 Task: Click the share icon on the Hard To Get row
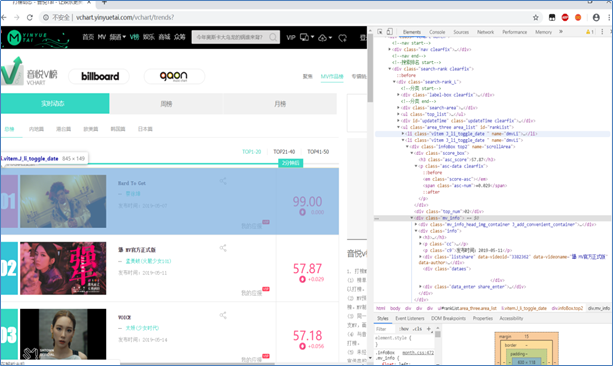[x=223, y=181]
